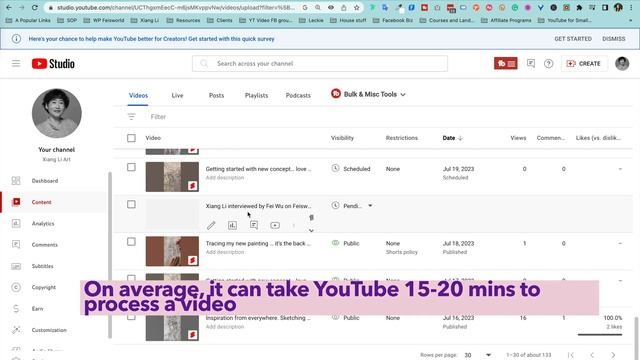Viewport: 640px width, 360px height.
Task: Click the Visibility column header
Action: 342,138
